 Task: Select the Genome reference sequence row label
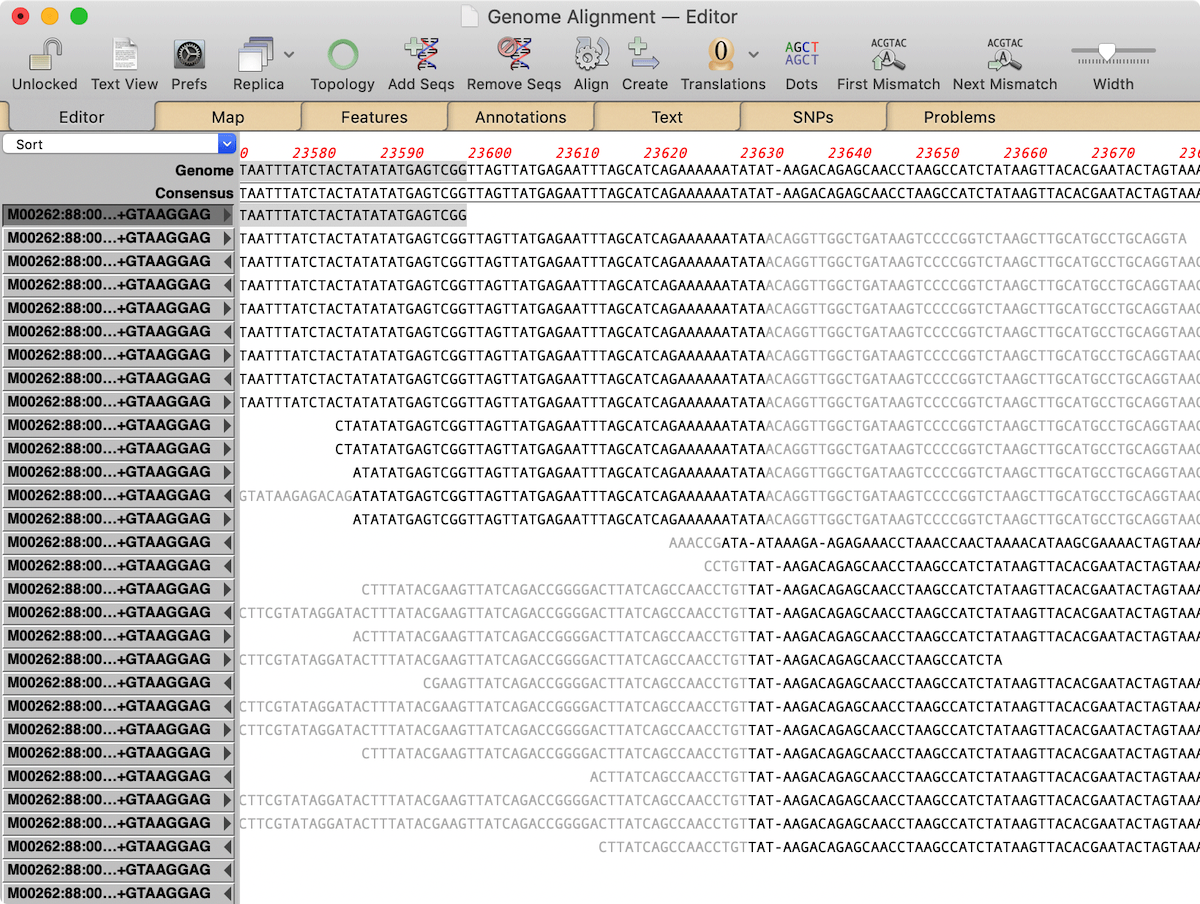point(204,171)
